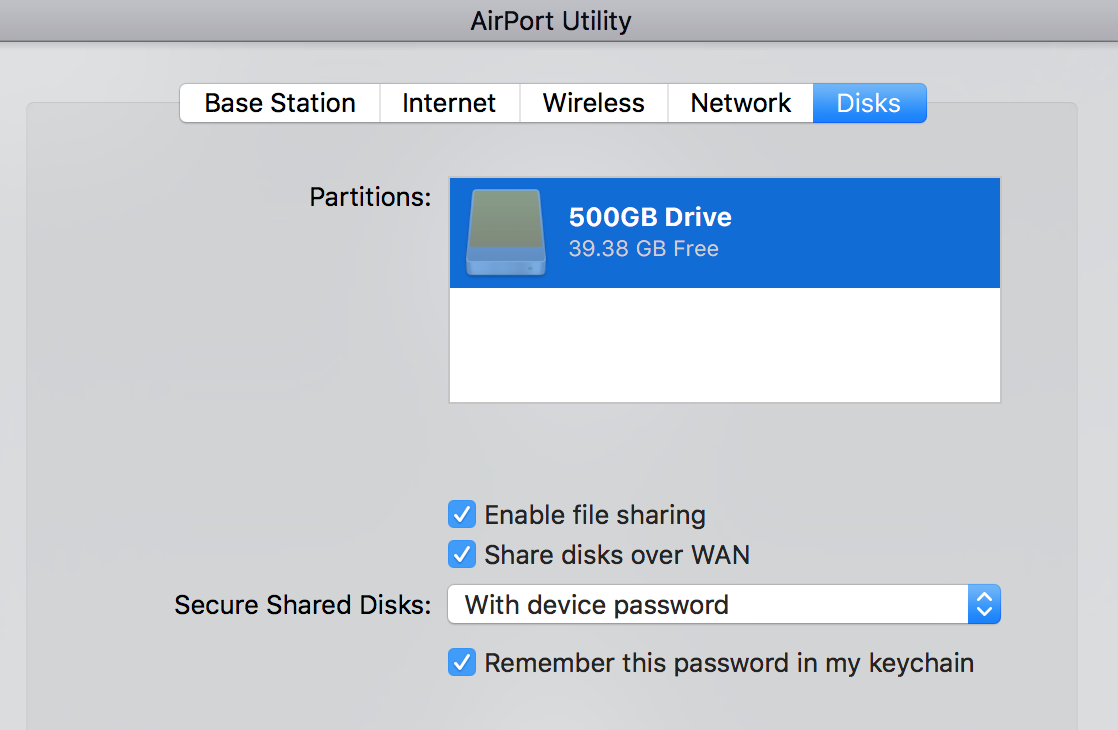
Task: Click the 500GB Drive disk icon
Action: click(505, 233)
